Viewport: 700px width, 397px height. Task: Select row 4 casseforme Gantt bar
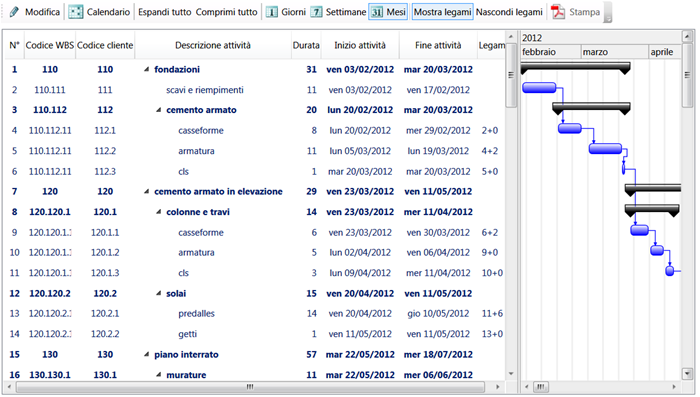570,128
